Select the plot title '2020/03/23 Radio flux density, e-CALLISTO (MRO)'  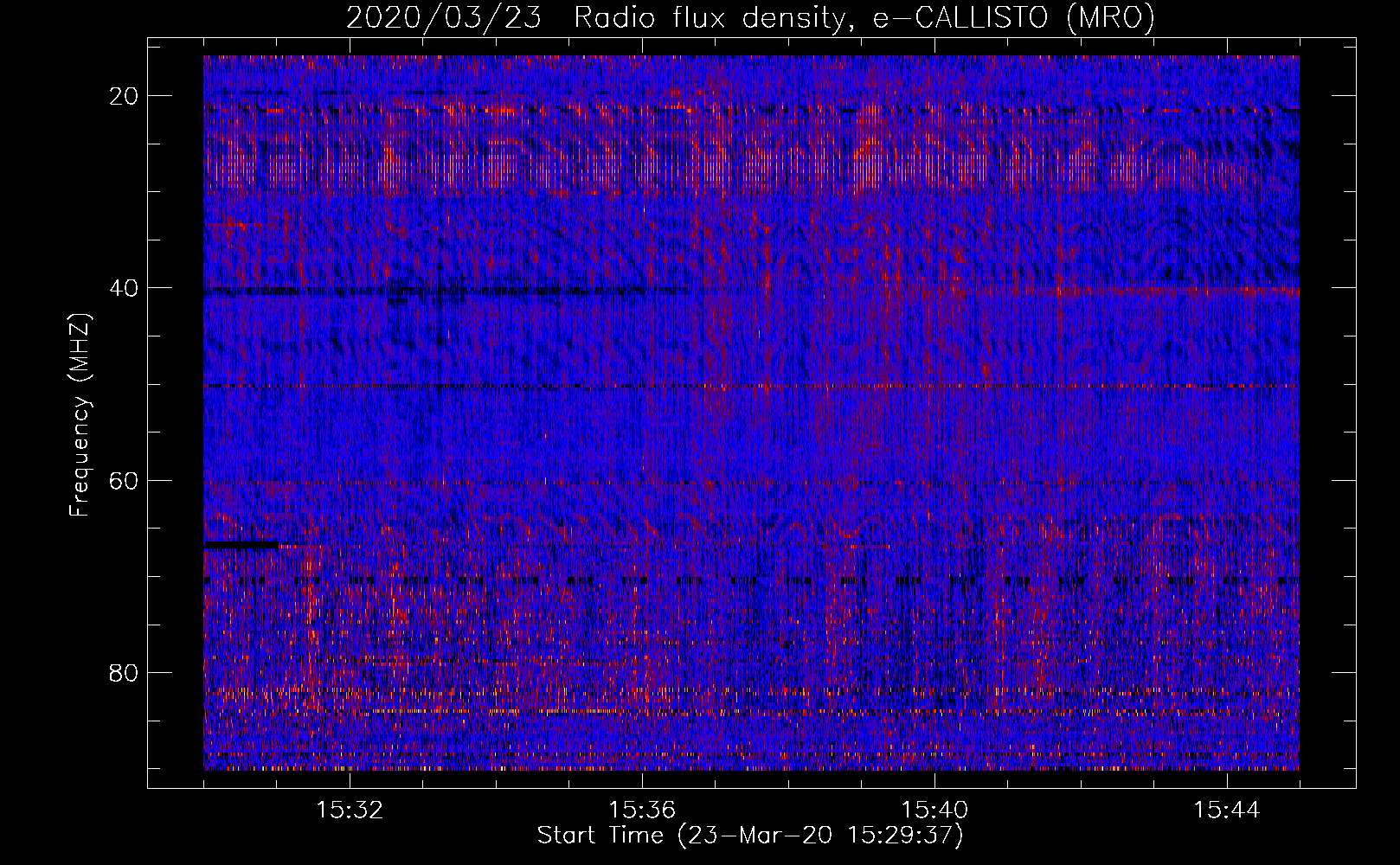(750, 17)
